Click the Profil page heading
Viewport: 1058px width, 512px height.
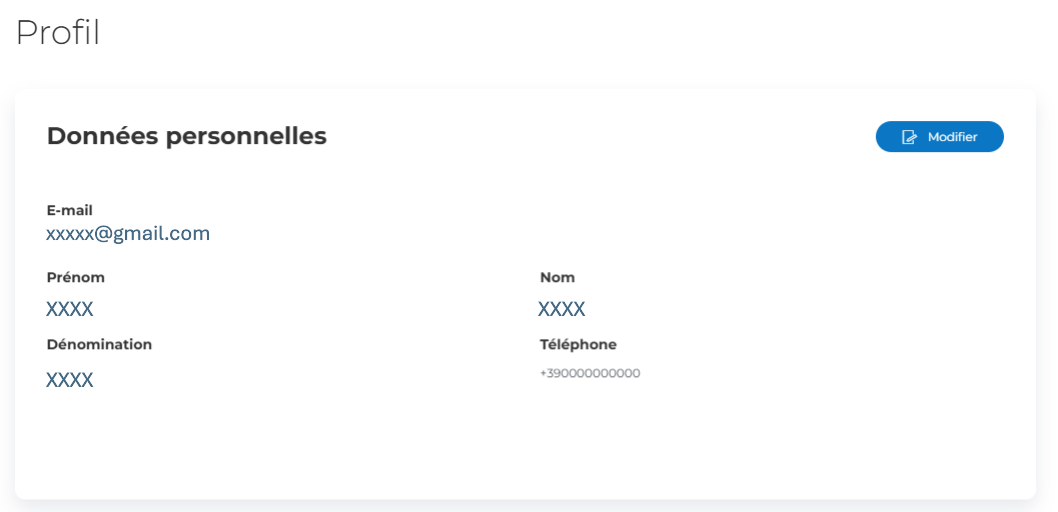(x=57, y=32)
